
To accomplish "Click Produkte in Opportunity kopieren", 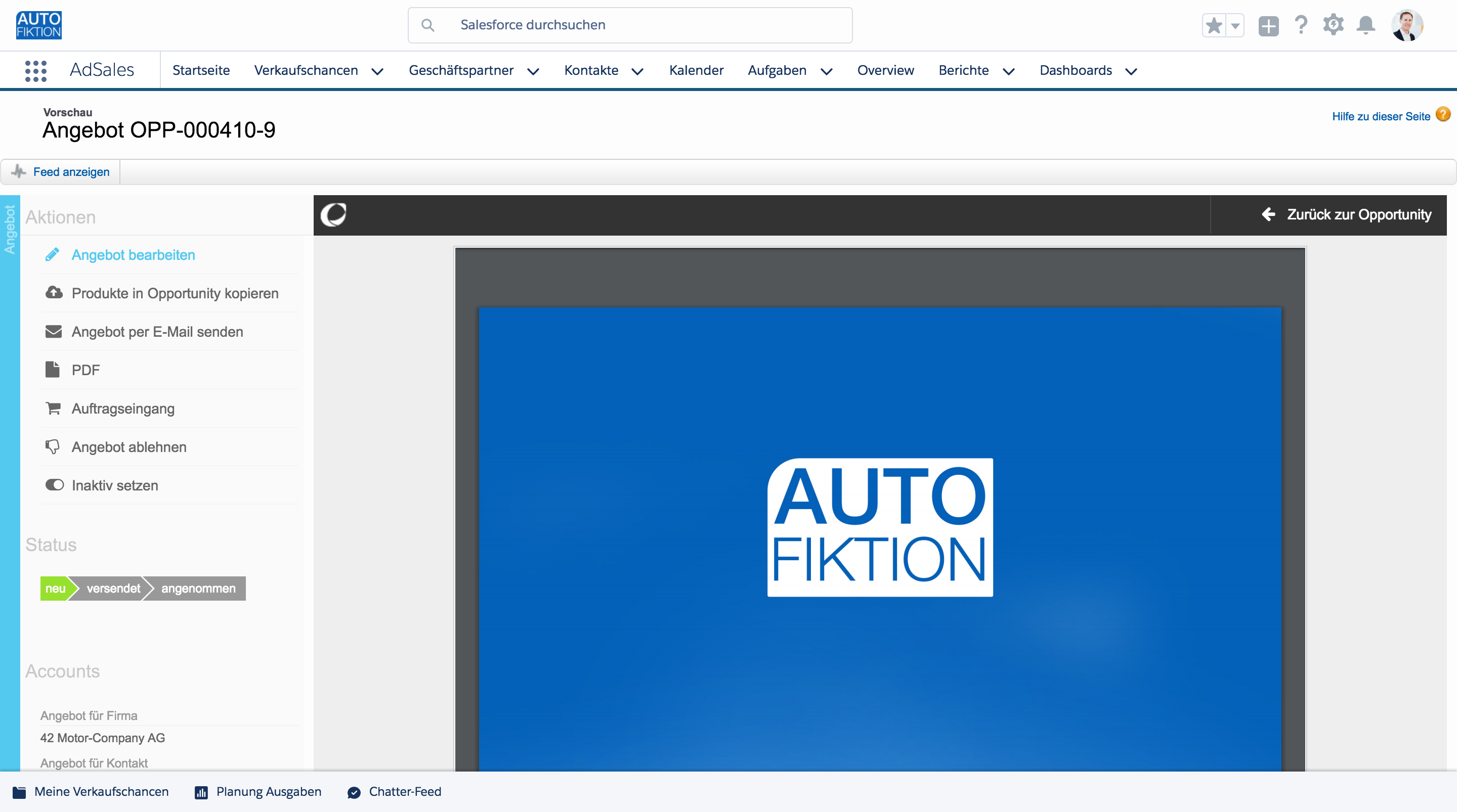I will [176, 293].
